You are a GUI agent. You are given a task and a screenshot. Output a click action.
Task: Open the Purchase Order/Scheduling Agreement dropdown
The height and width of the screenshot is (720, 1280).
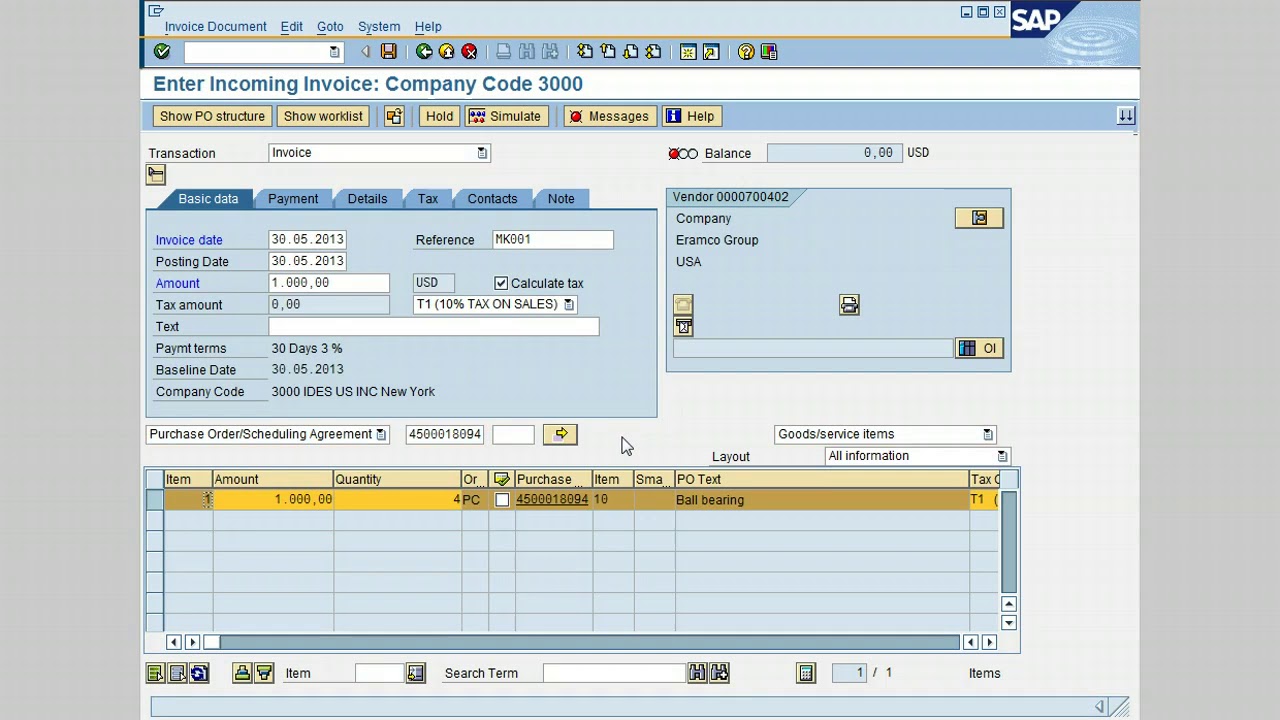click(381, 434)
